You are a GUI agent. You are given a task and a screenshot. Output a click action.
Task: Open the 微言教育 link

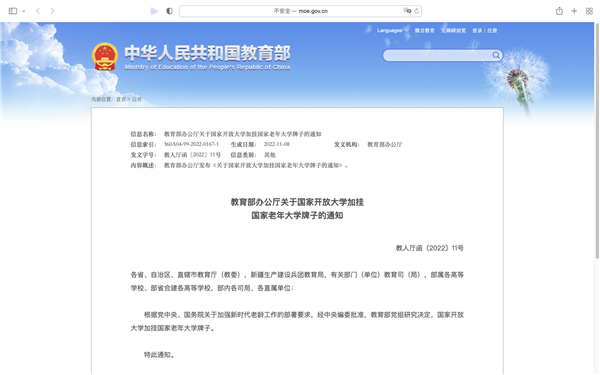[425, 31]
